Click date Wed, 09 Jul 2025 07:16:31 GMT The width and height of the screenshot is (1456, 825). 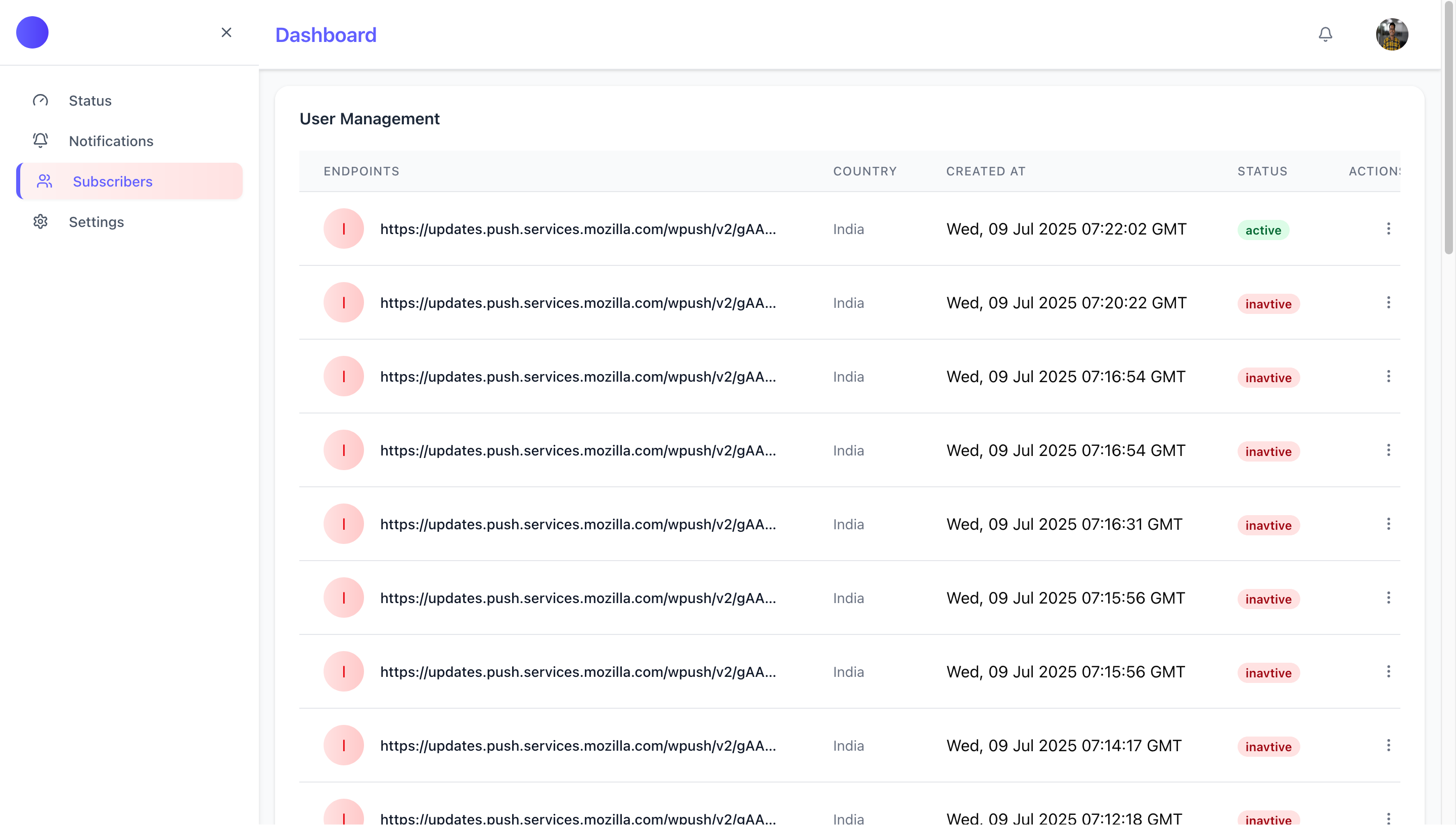(x=1064, y=524)
